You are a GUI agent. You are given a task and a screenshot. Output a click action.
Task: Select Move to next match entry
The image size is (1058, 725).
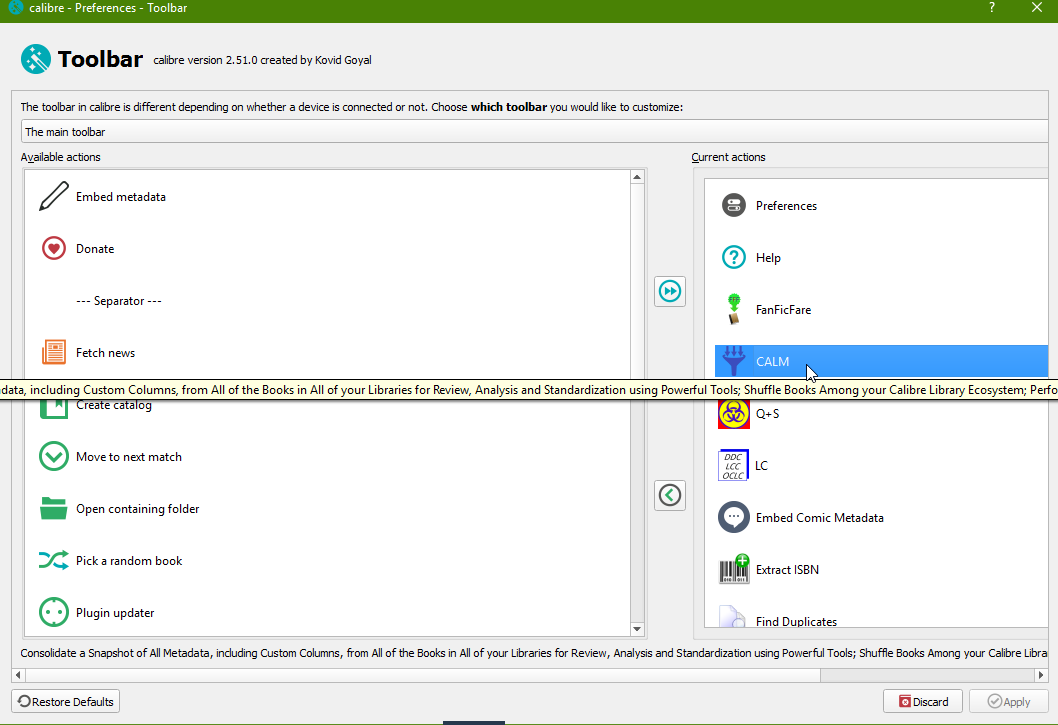(x=327, y=456)
